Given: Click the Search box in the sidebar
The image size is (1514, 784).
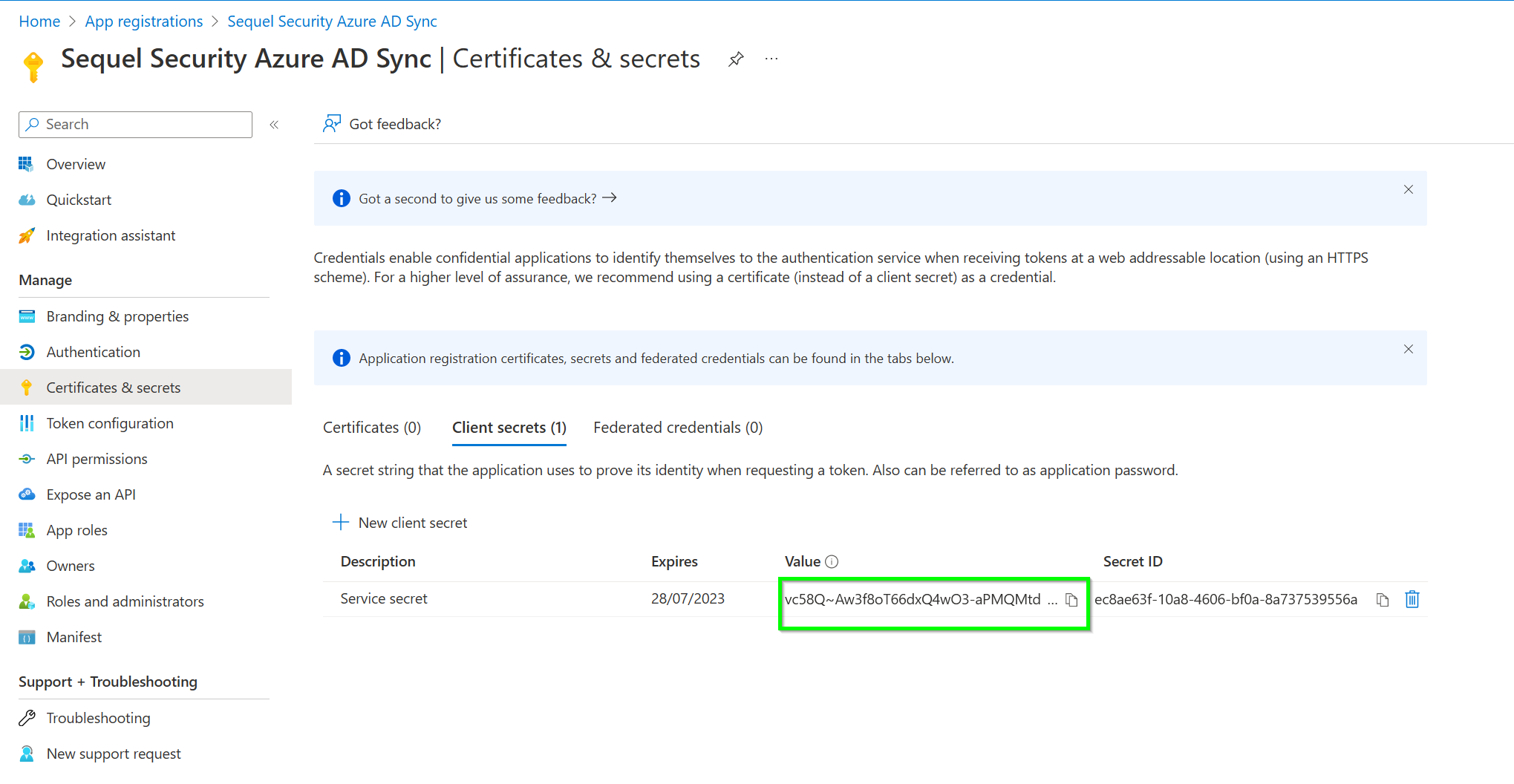Looking at the screenshot, I should (x=135, y=125).
